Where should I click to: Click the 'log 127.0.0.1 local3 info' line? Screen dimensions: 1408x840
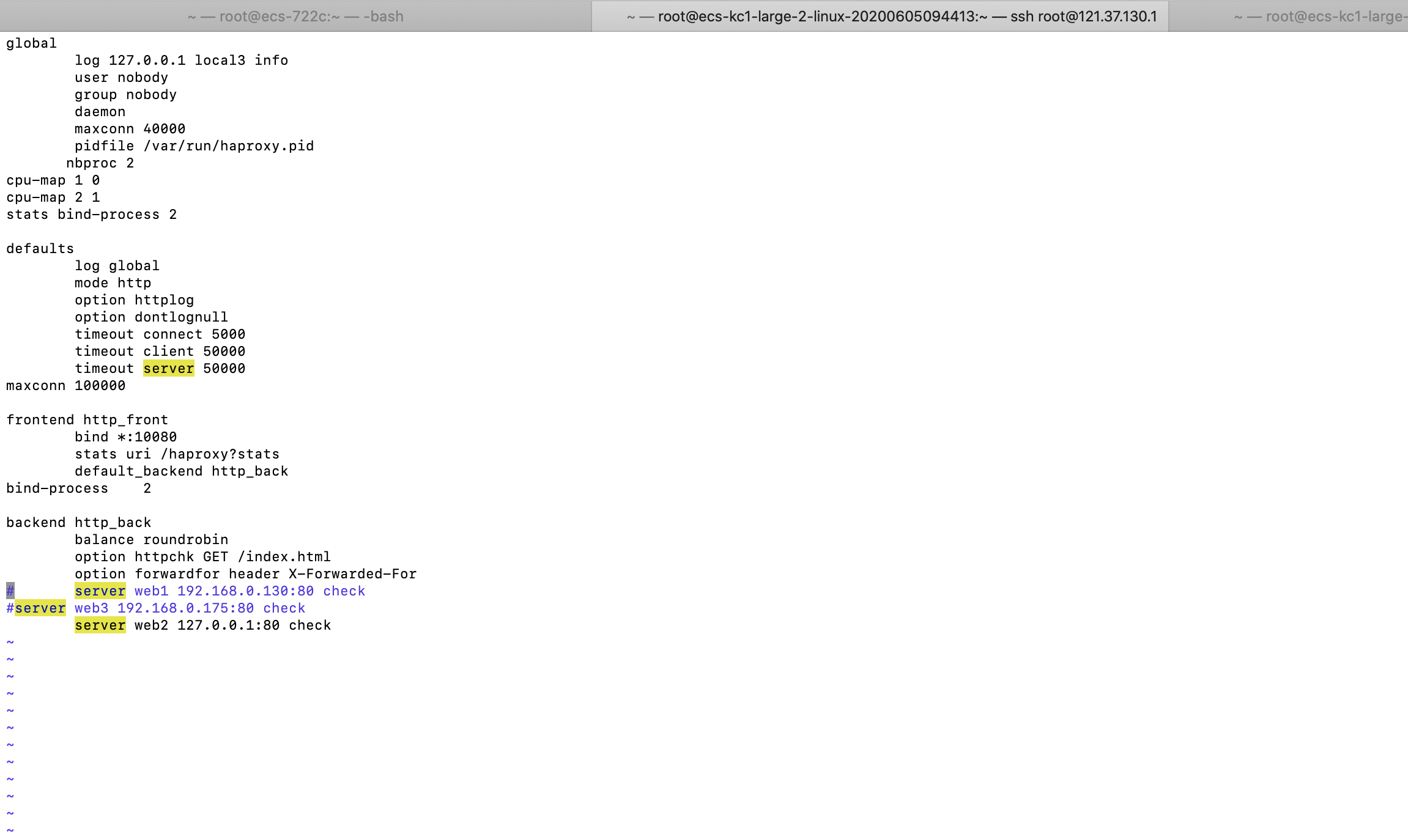click(x=181, y=61)
